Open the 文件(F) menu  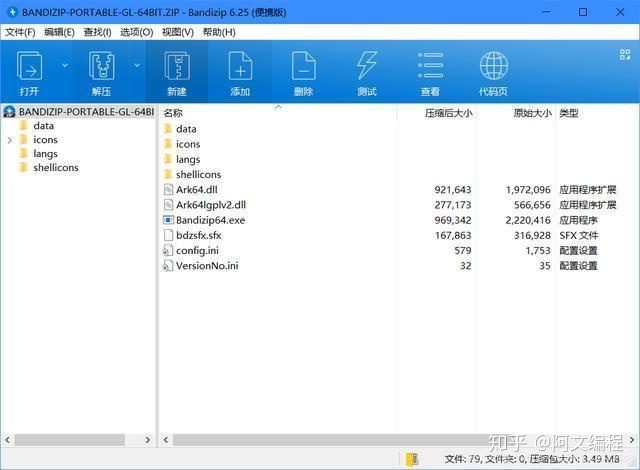pos(20,32)
